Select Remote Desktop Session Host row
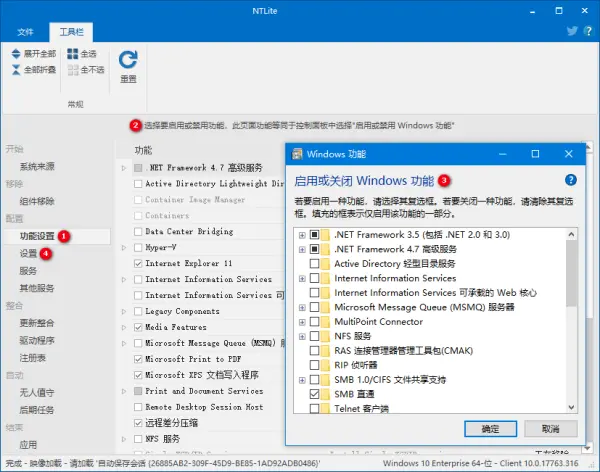The image size is (600, 472). point(204,407)
